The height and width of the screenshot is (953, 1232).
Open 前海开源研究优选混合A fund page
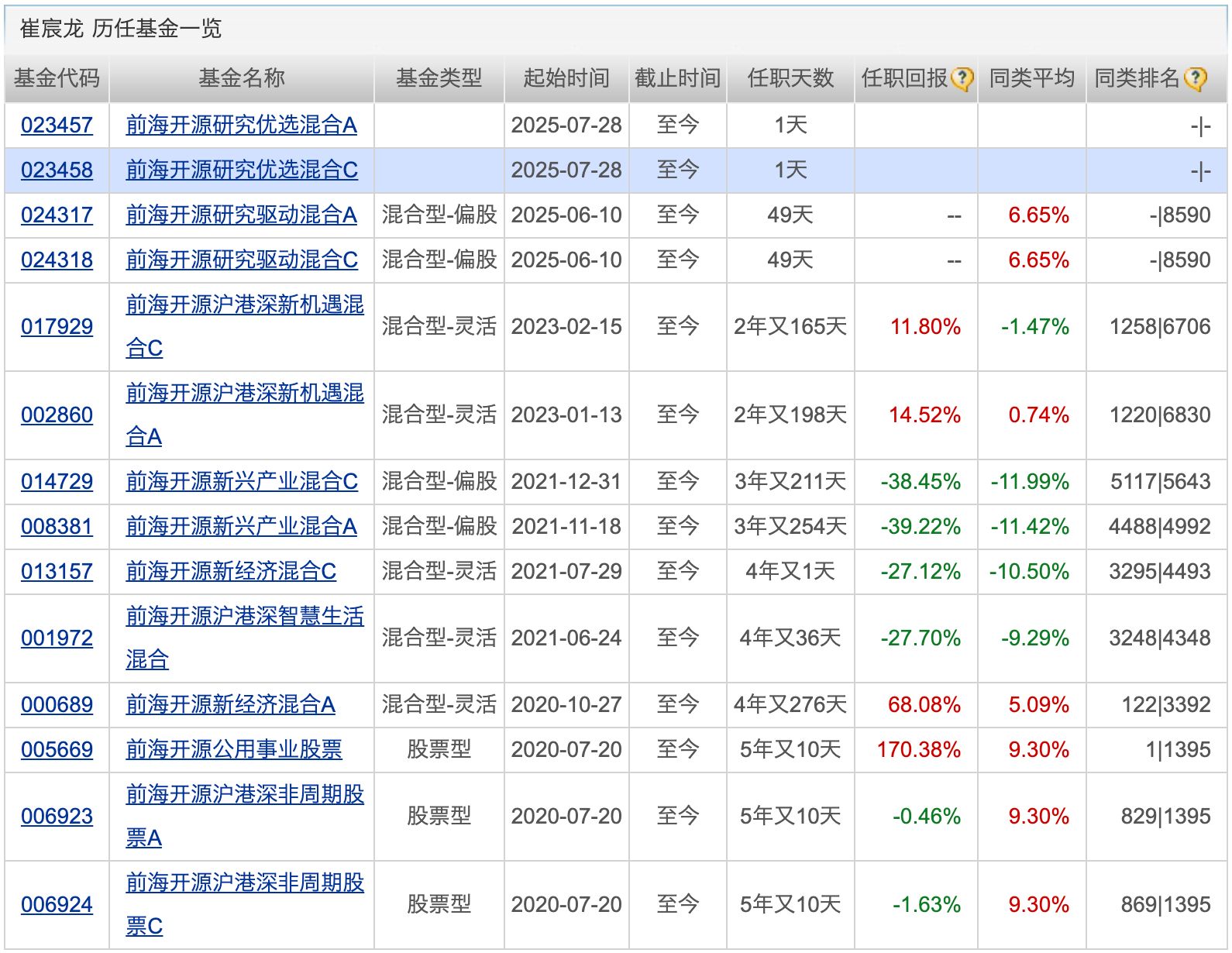[241, 125]
